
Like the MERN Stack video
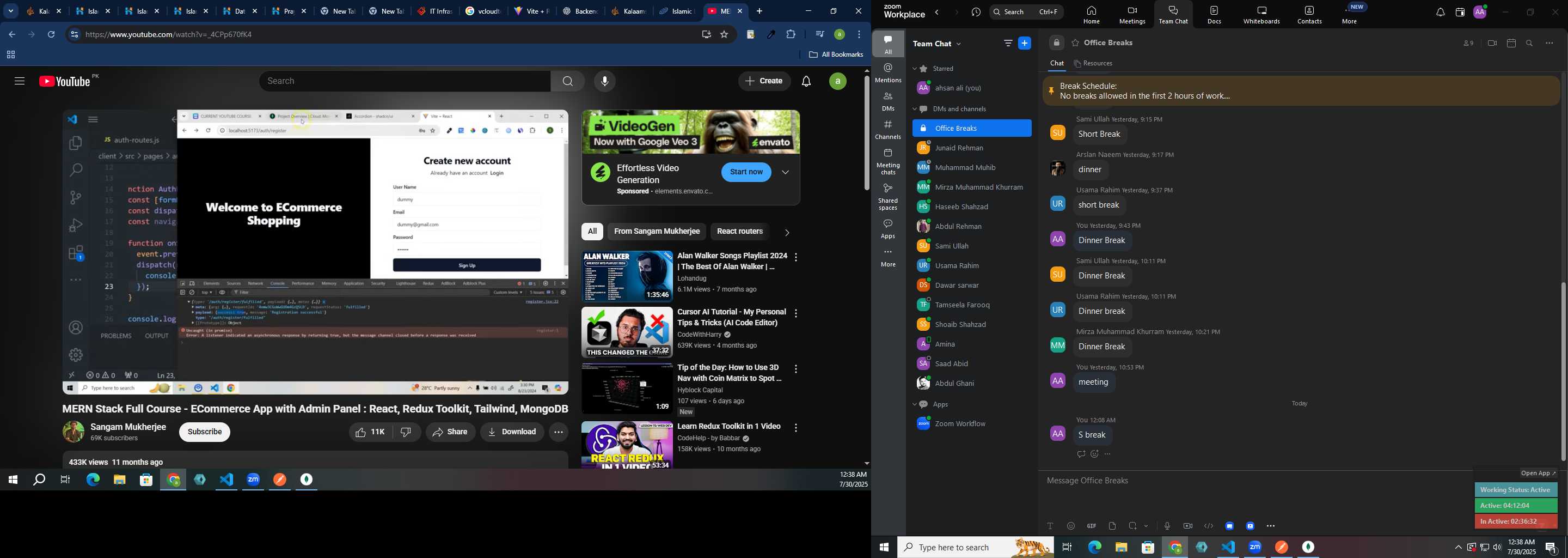pos(370,432)
